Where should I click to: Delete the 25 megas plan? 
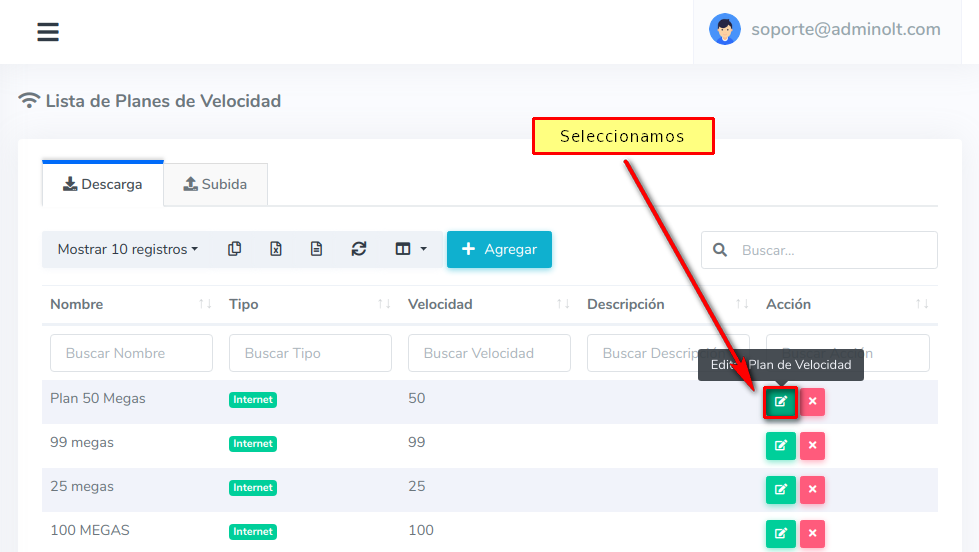pyautogui.click(x=812, y=490)
